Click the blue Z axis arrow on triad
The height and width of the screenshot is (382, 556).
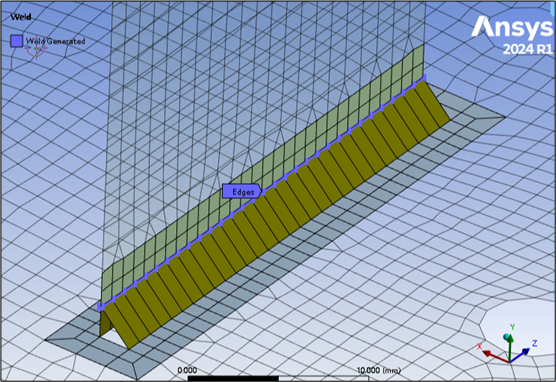[x=523, y=353]
